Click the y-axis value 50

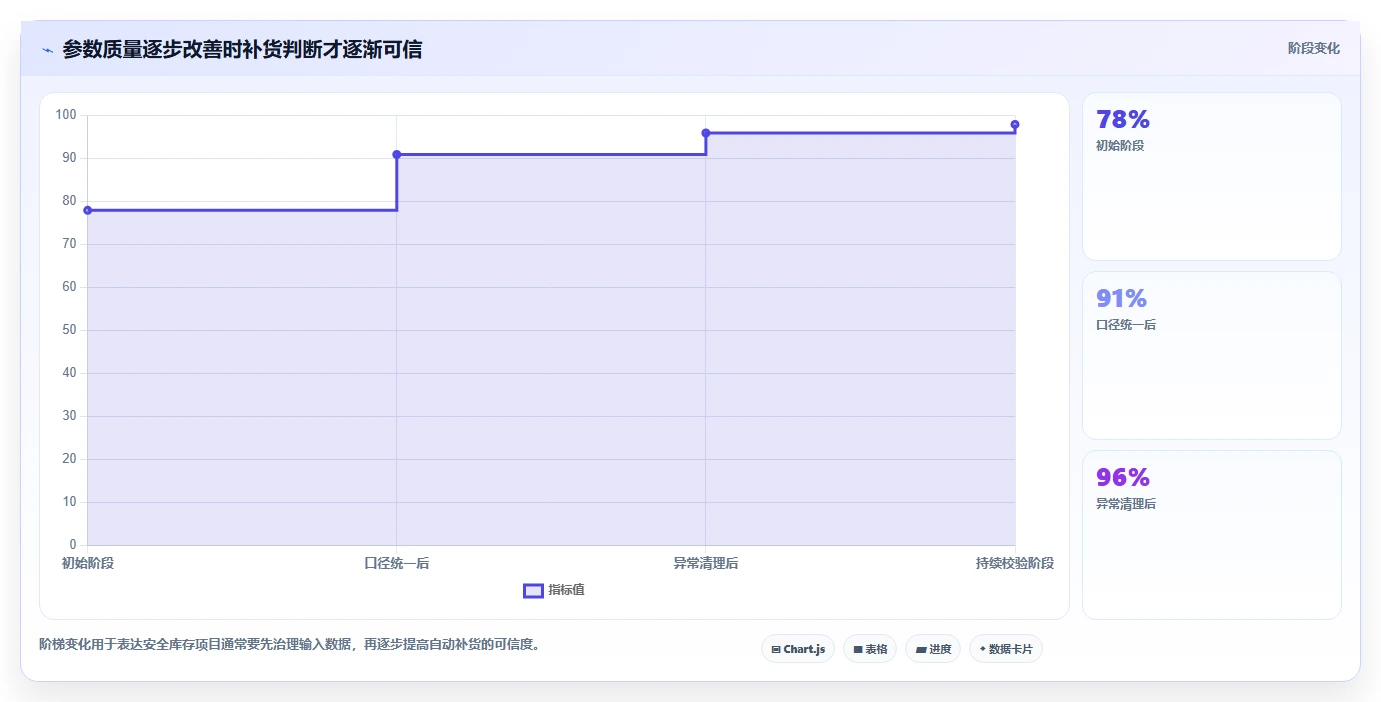coord(70,330)
